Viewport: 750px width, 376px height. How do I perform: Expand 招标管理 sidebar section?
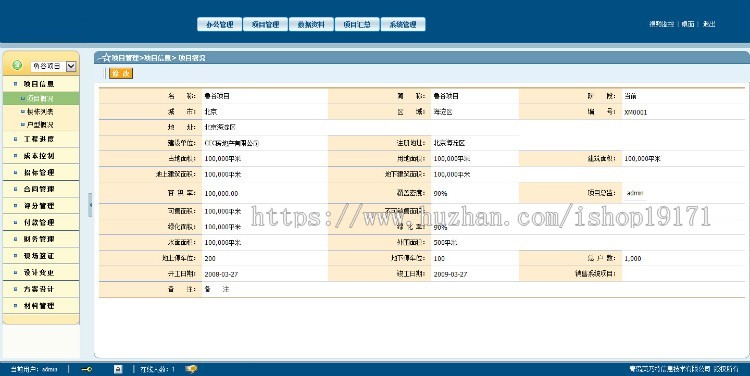click(x=39, y=173)
